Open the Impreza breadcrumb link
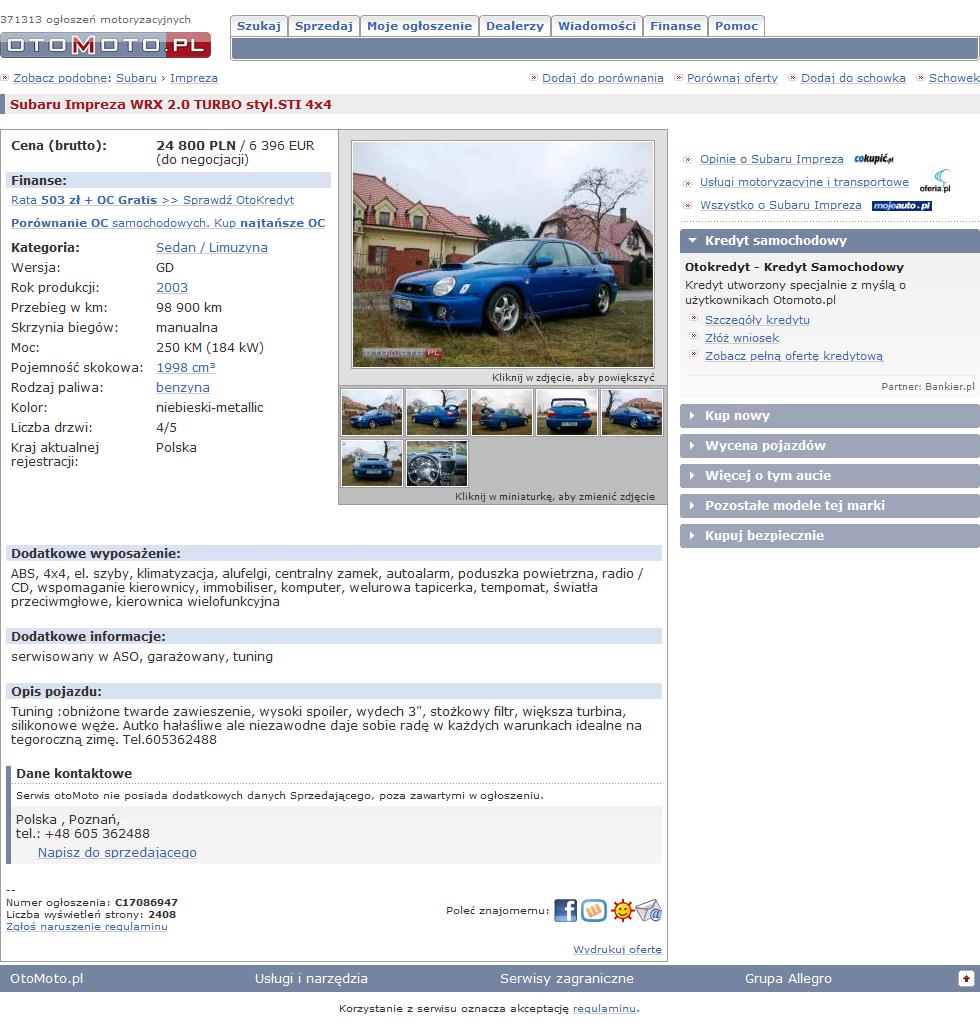 [x=194, y=78]
